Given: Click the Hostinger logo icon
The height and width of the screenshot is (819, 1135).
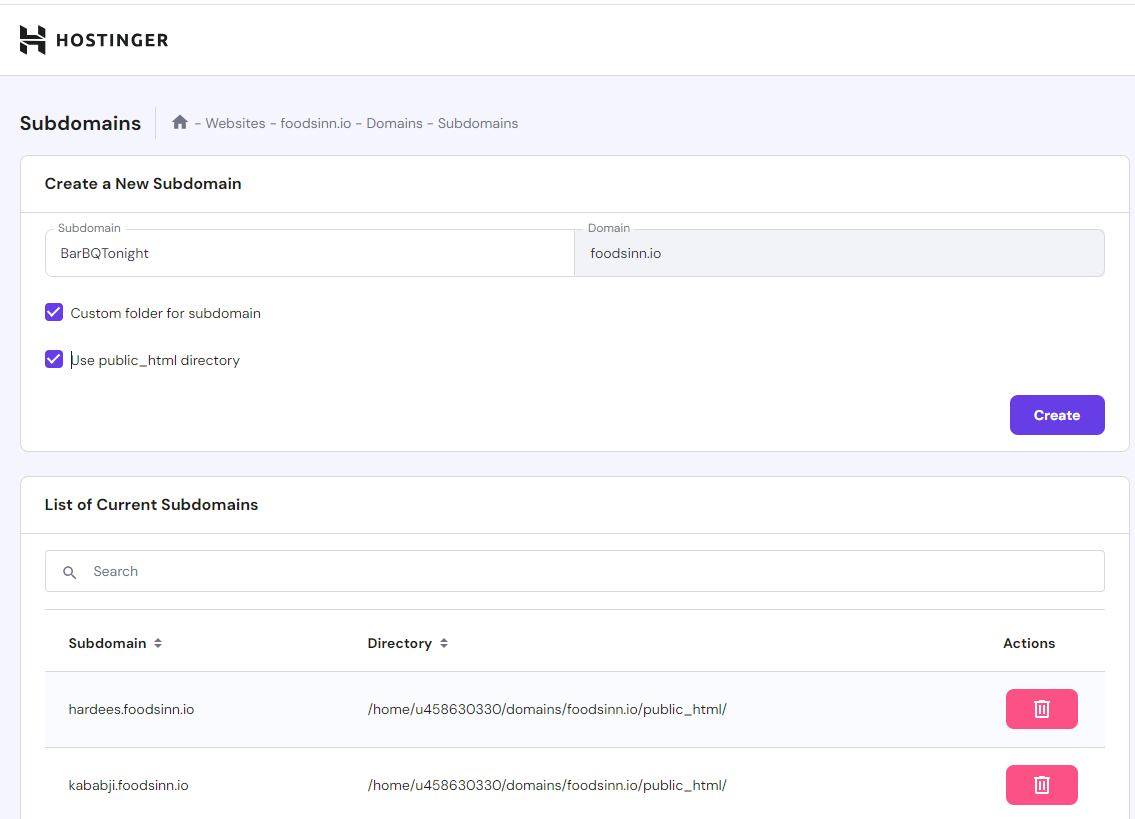Looking at the screenshot, I should [x=33, y=40].
